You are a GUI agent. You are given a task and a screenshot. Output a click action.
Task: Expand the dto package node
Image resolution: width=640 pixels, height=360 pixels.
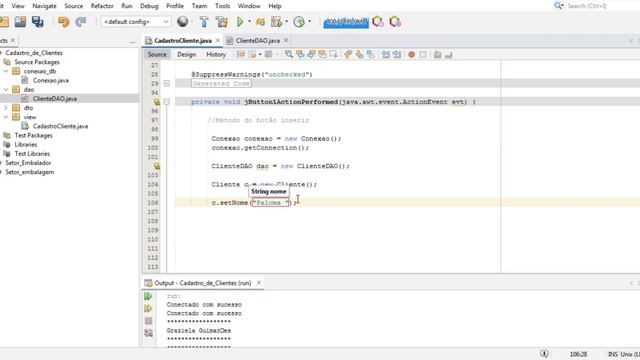click(x=6, y=108)
